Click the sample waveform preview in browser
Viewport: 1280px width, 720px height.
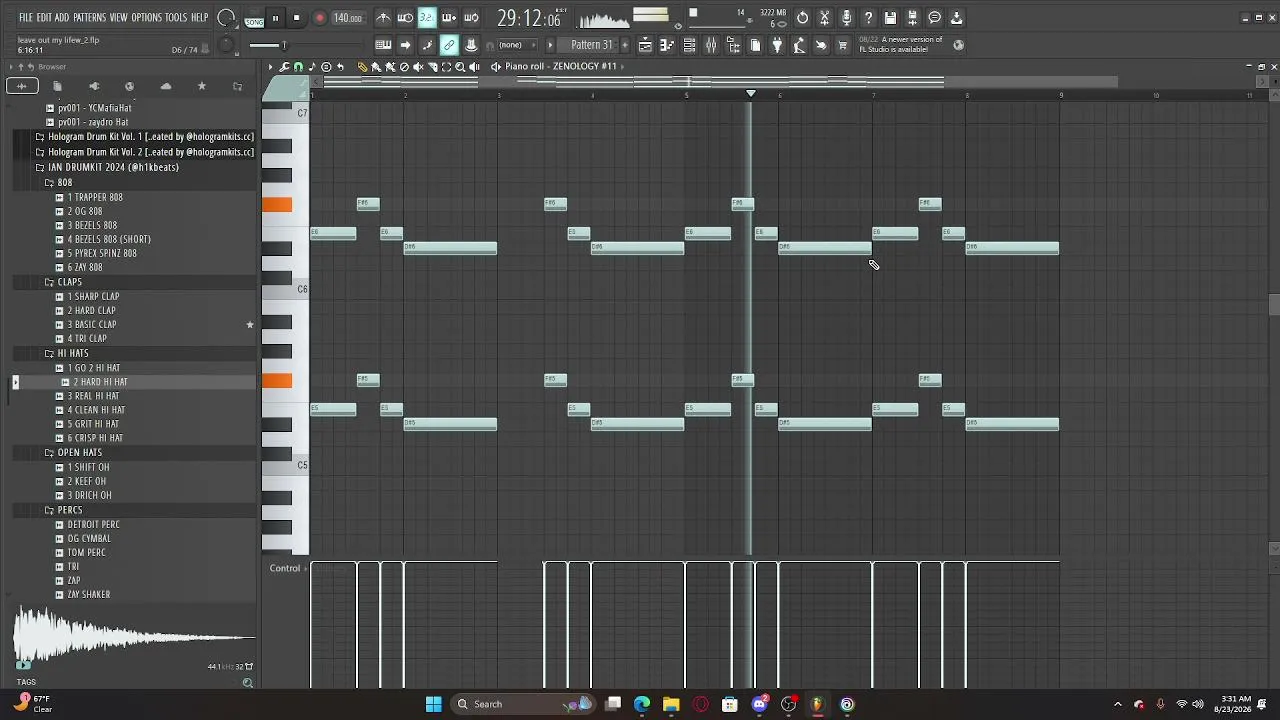tap(132, 636)
